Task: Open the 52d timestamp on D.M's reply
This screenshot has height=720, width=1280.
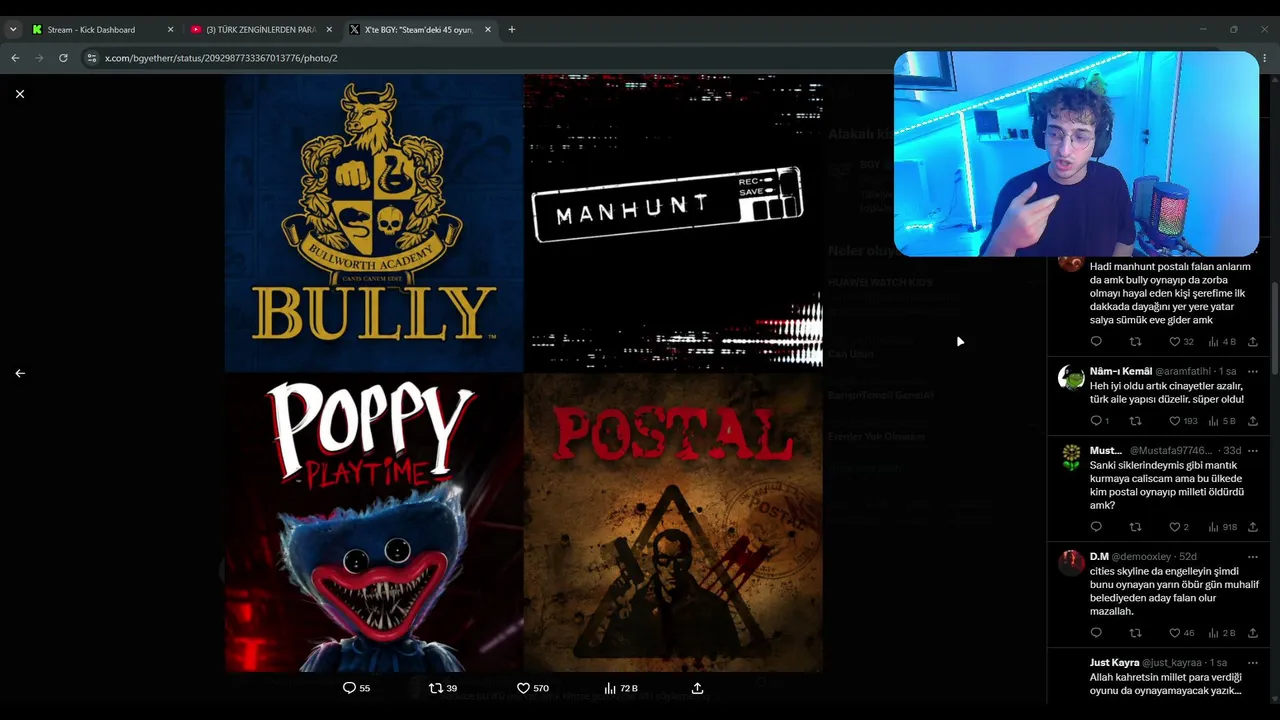Action: coord(1187,557)
